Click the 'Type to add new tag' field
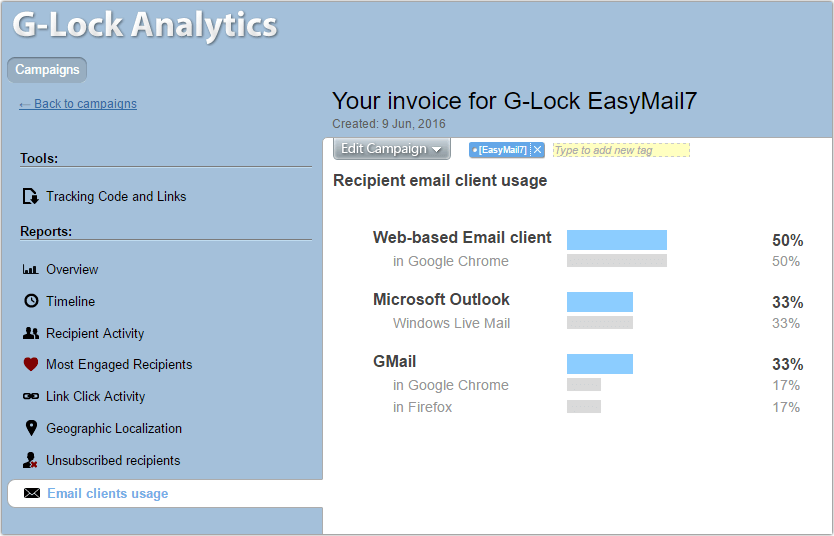834x536 pixels. (x=621, y=150)
